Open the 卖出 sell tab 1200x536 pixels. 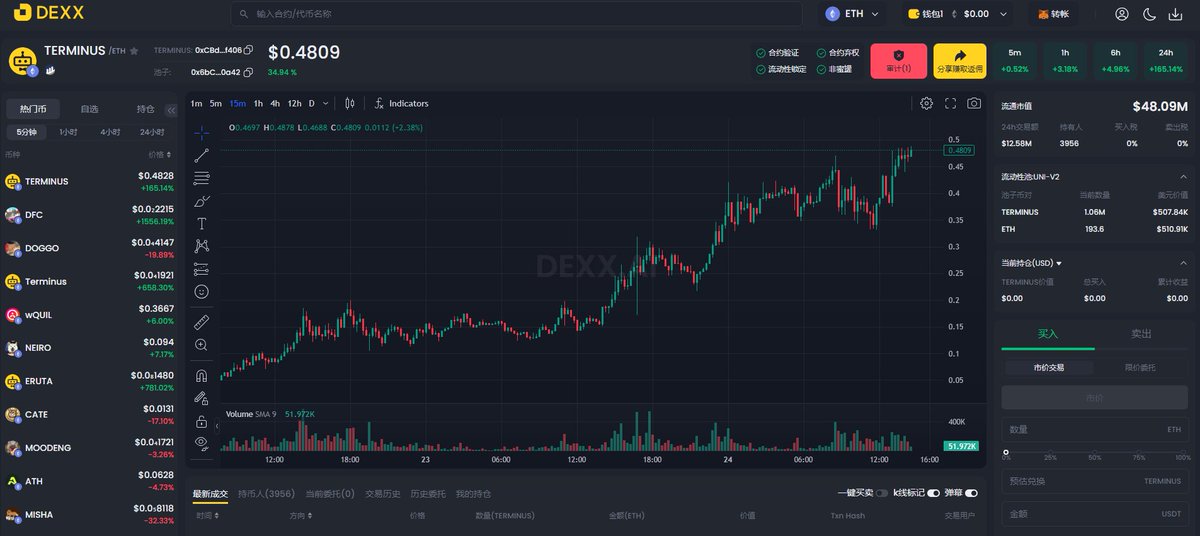click(x=1141, y=334)
